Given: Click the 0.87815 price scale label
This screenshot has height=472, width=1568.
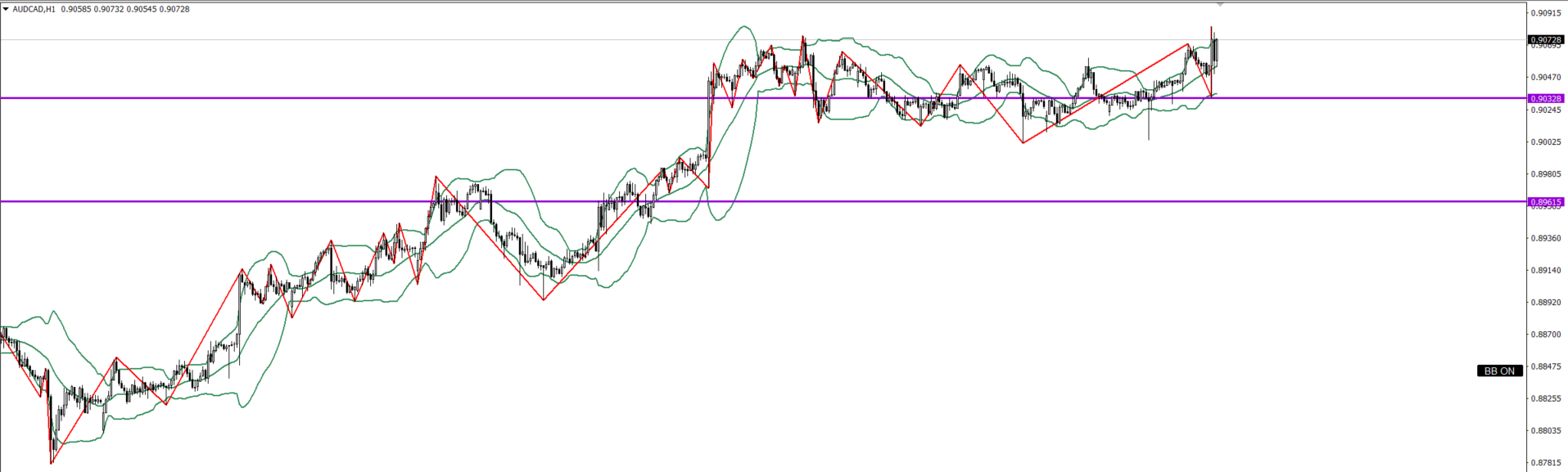Looking at the screenshot, I should 1547,463.
